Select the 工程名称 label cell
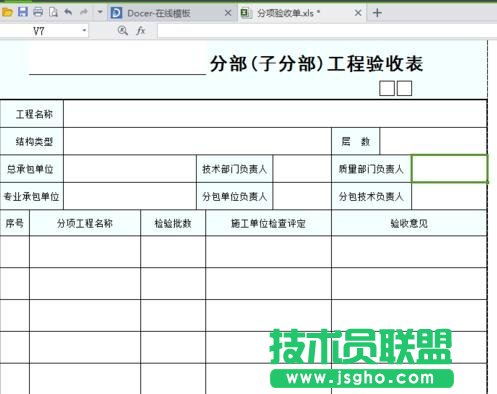The image size is (497, 394). [x=32, y=114]
